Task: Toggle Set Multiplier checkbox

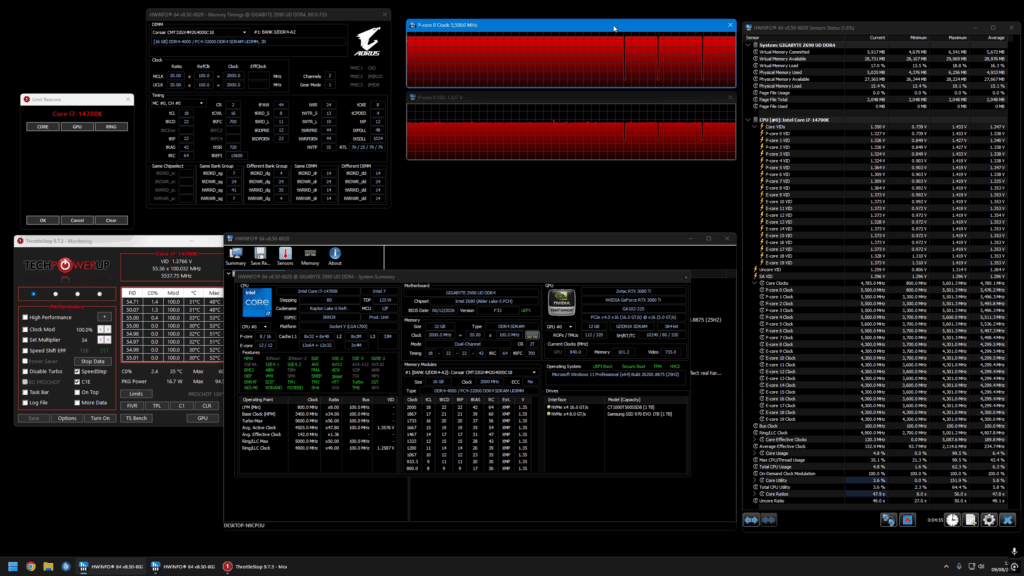Action: (x=25, y=340)
